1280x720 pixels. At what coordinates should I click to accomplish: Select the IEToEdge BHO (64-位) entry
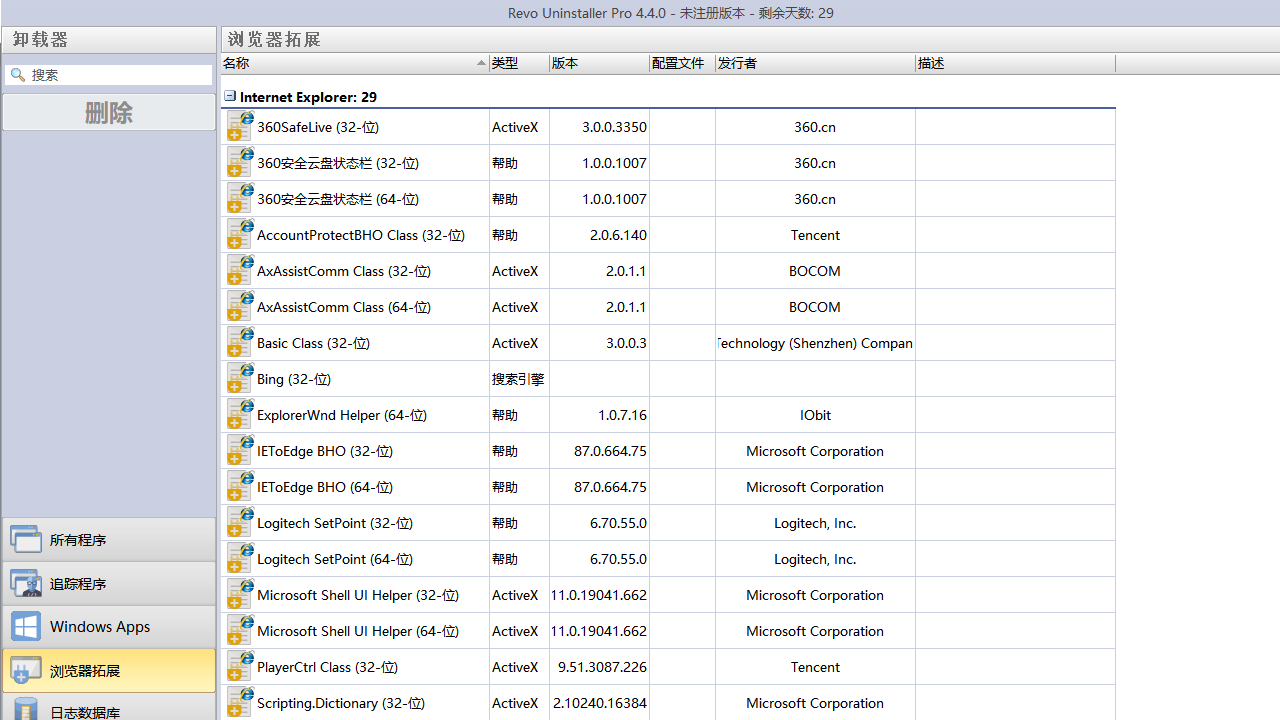click(325, 487)
